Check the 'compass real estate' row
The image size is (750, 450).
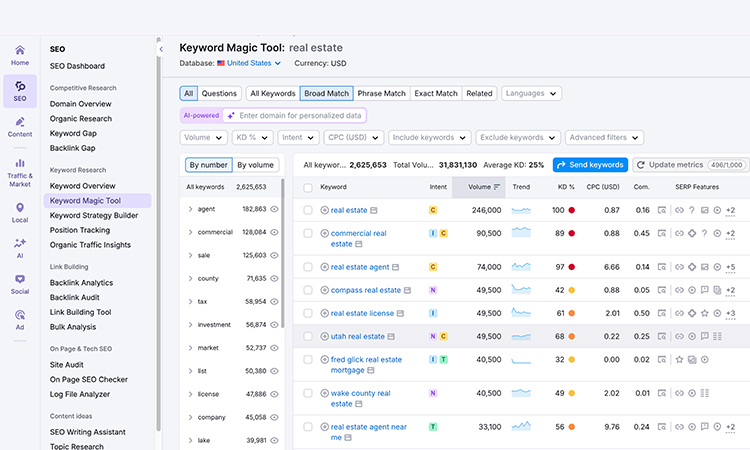pos(308,290)
